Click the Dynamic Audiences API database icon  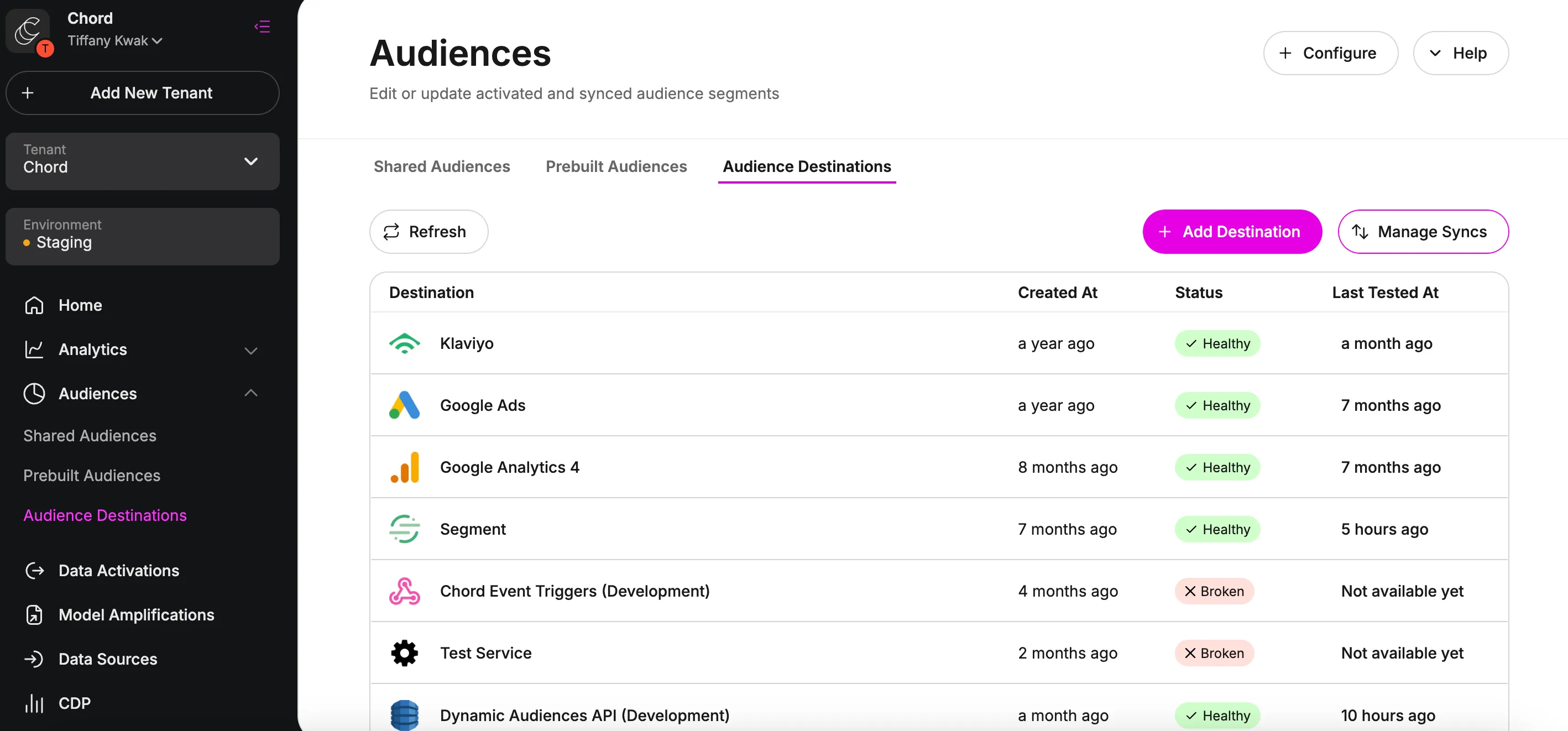tap(404, 715)
